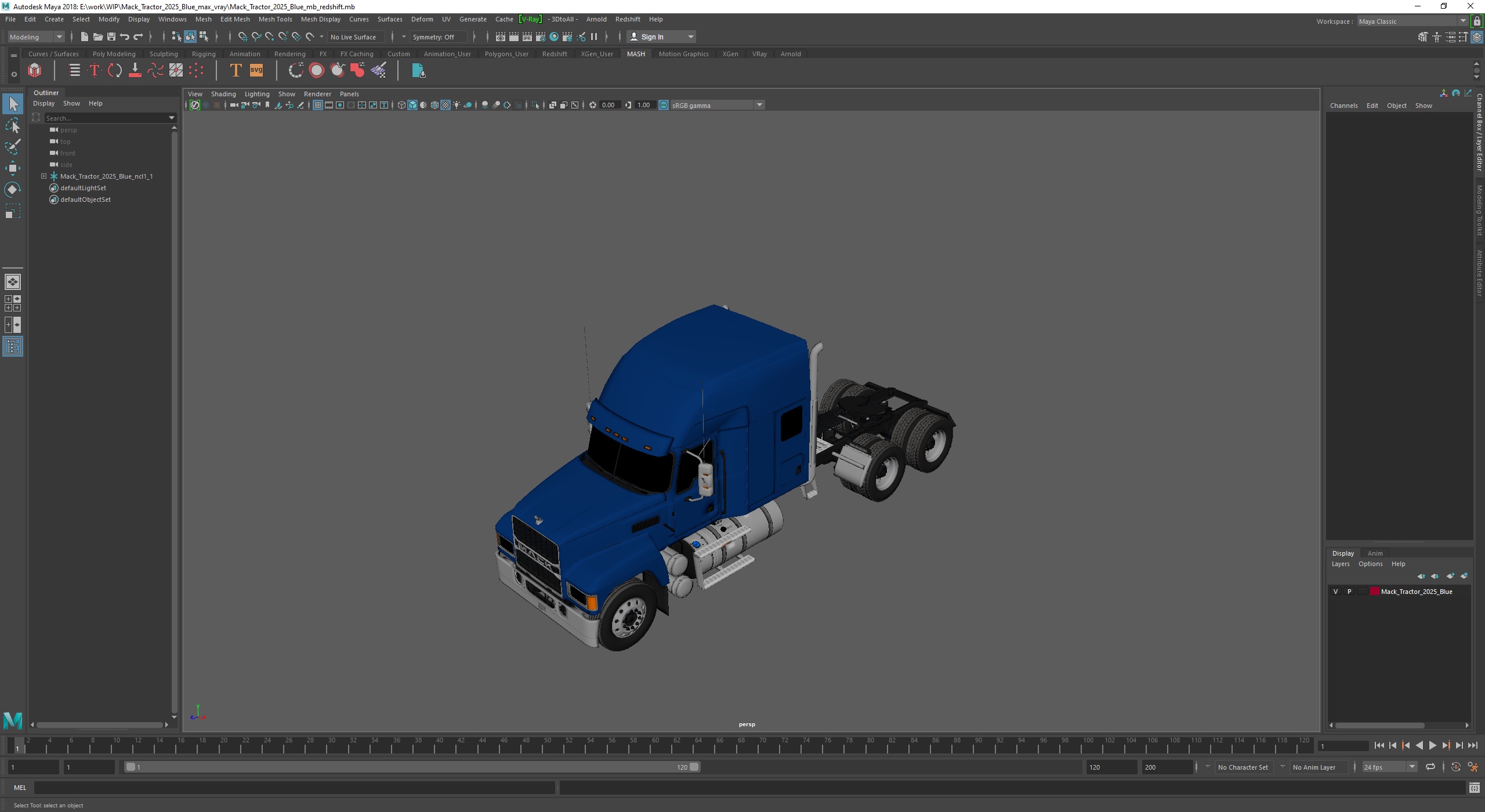The width and height of the screenshot is (1485, 812).
Task: Click the New Scene icon
Action: click(x=84, y=37)
